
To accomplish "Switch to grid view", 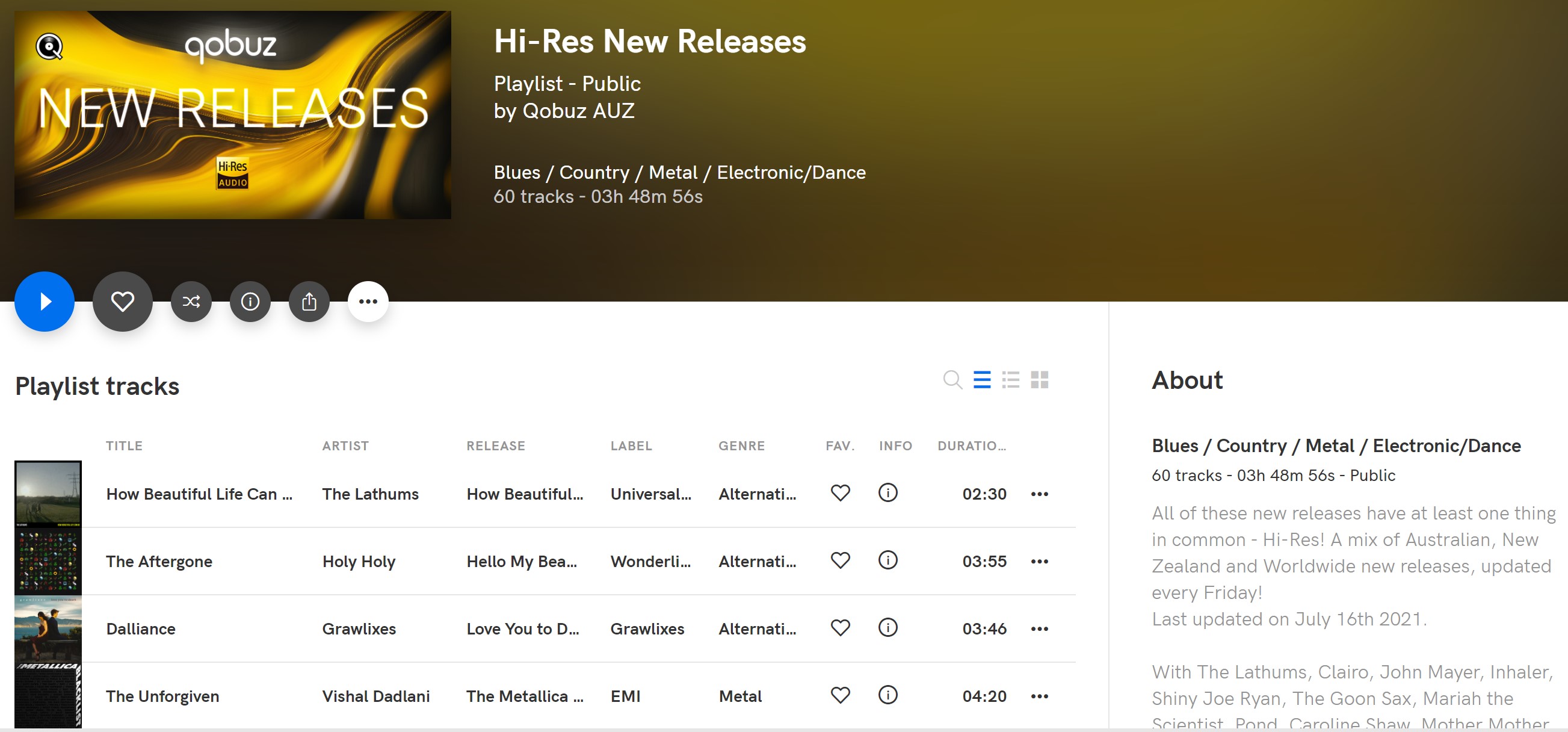I will click(x=1040, y=380).
